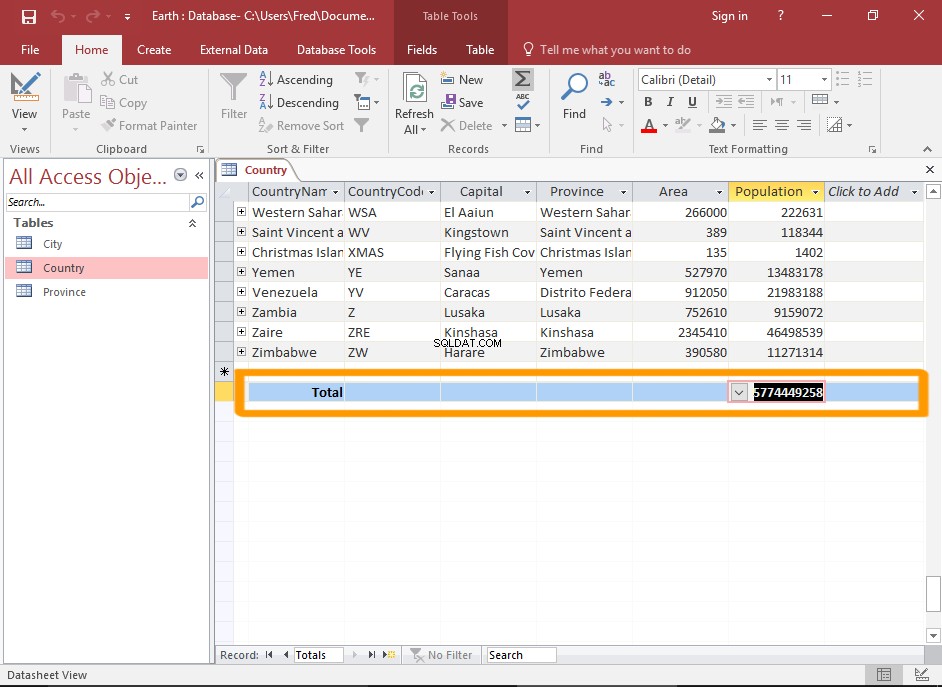The width and height of the screenshot is (942, 687).
Task: Toggle Italic formatting
Action: pos(670,102)
